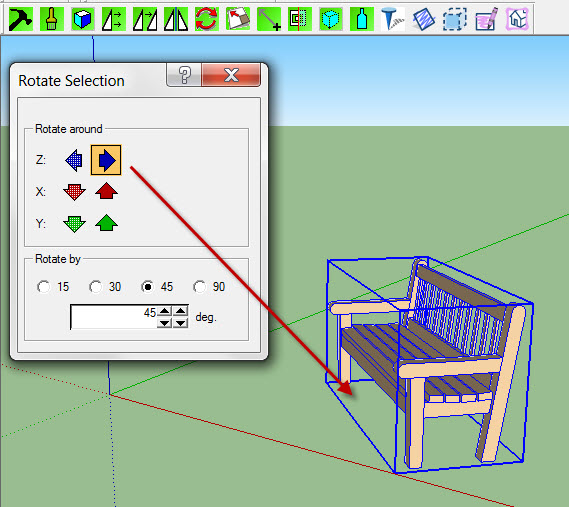Select the blue hatched plane icon

pyautogui.click(x=424, y=19)
